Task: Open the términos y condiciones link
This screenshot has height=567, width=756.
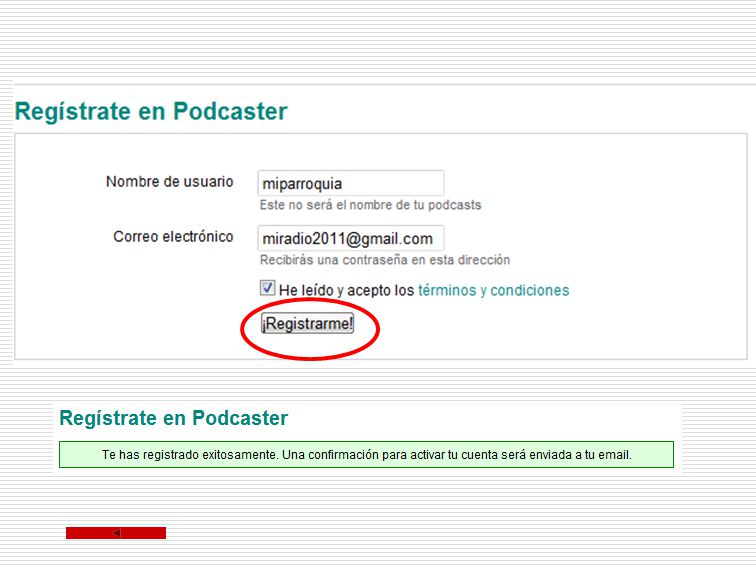Action: 493,290
